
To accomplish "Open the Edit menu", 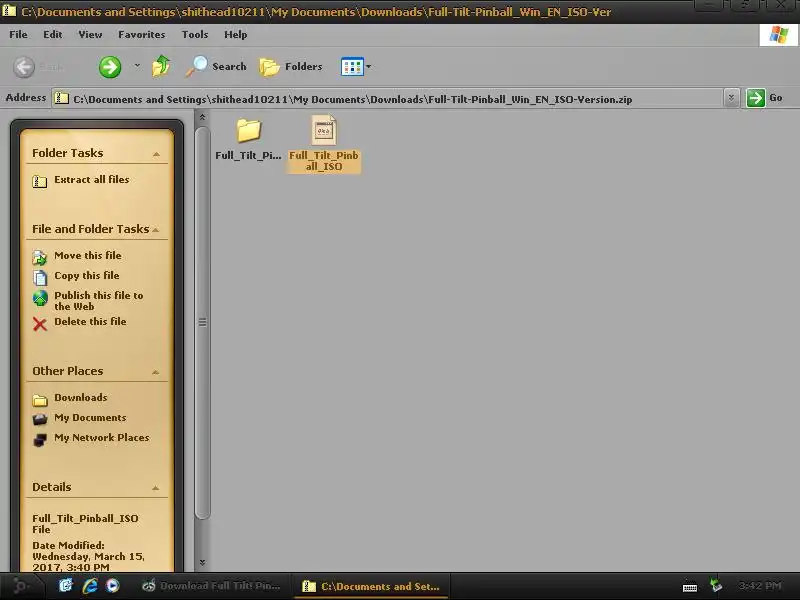I will click(x=53, y=34).
